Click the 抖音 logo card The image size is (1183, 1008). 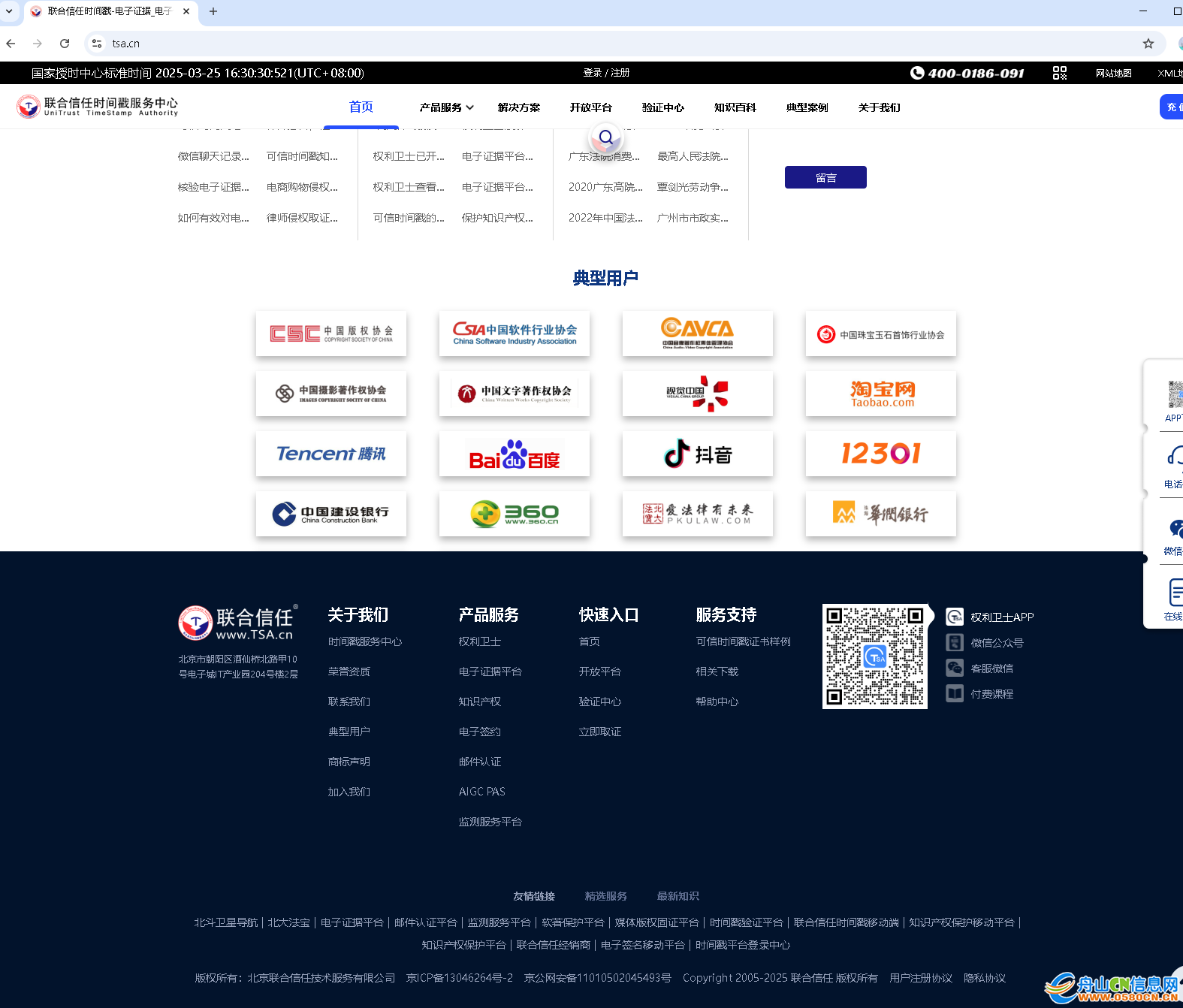point(698,454)
